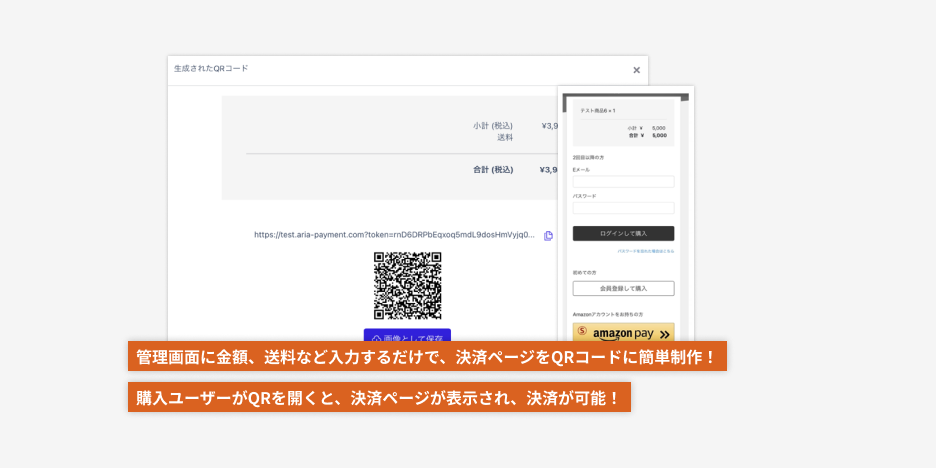The image size is (936, 468).
Task: Click テスト商品6 × 1 item line
Action: click(x=598, y=110)
